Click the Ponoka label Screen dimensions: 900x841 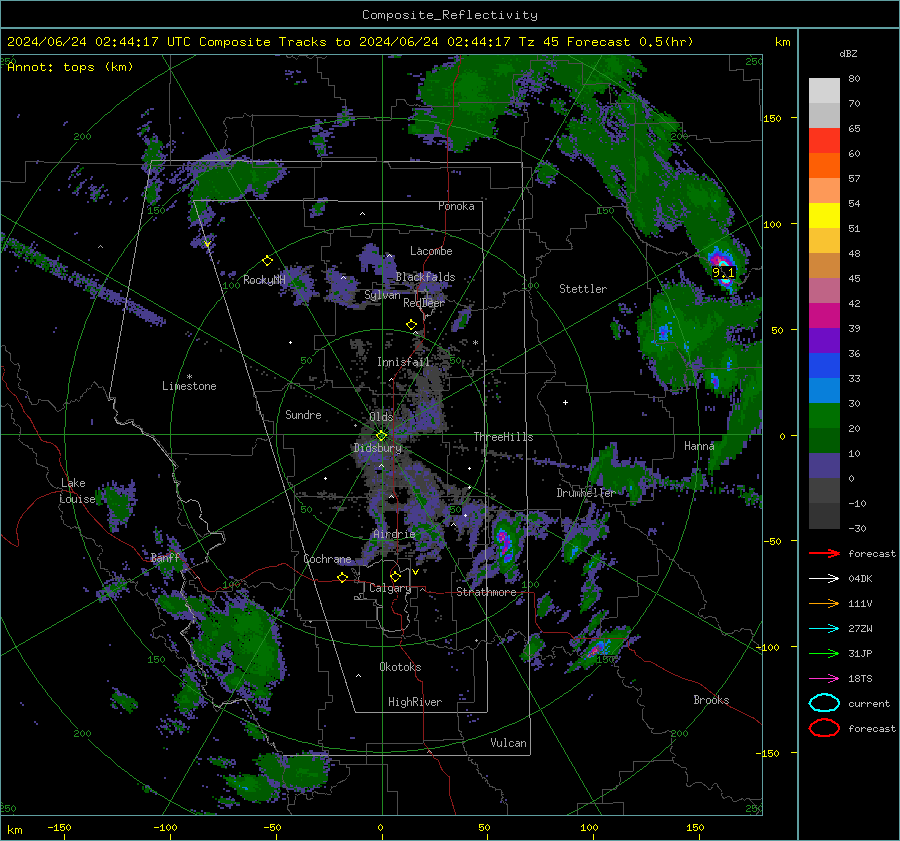click(x=456, y=206)
